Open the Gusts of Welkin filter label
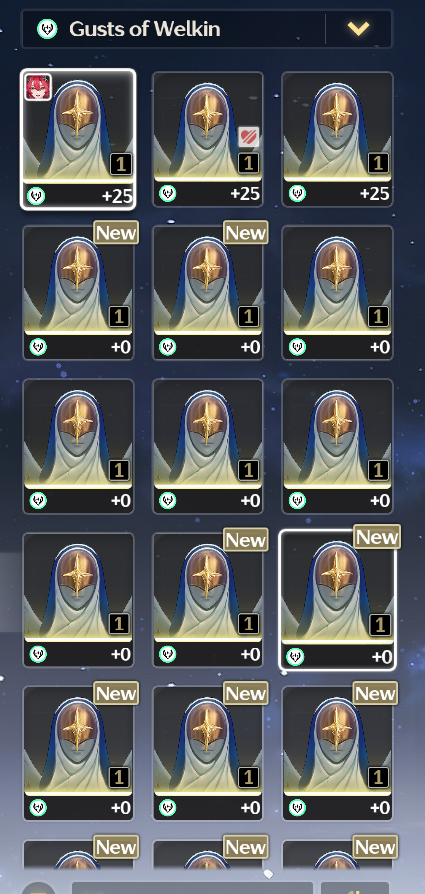425x894 pixels. [x=144, y=29]
